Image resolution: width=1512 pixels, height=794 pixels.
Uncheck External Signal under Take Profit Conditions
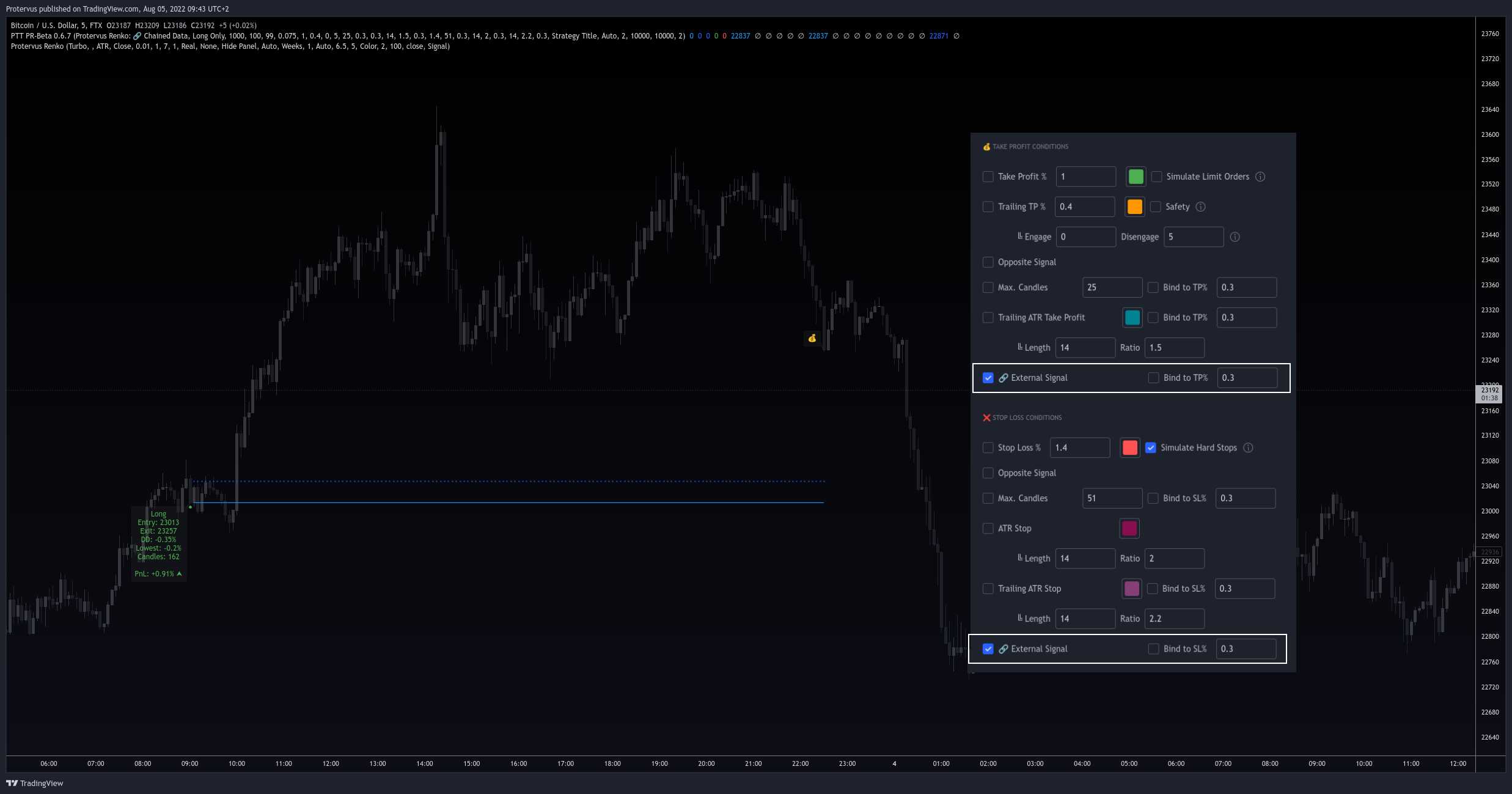(988, 378)
